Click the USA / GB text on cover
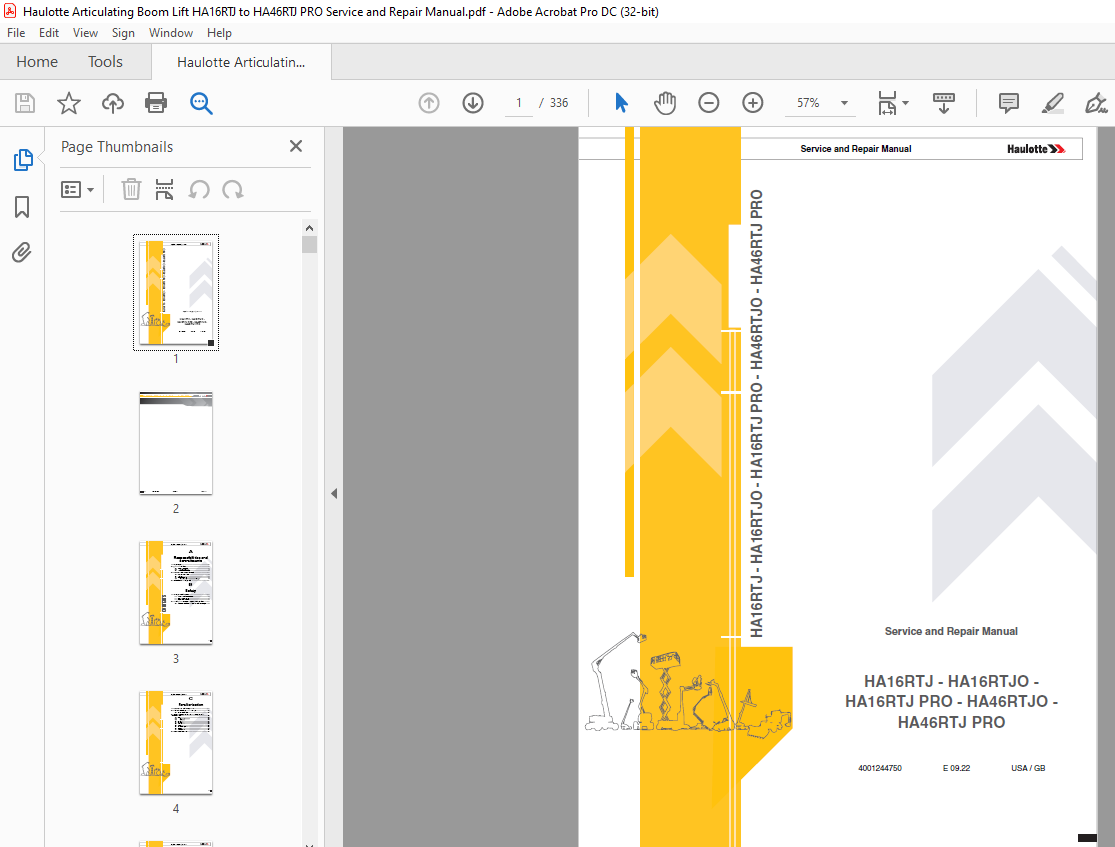The image size is (1115, 847). pyautogui.click(x=1028, y=768)
